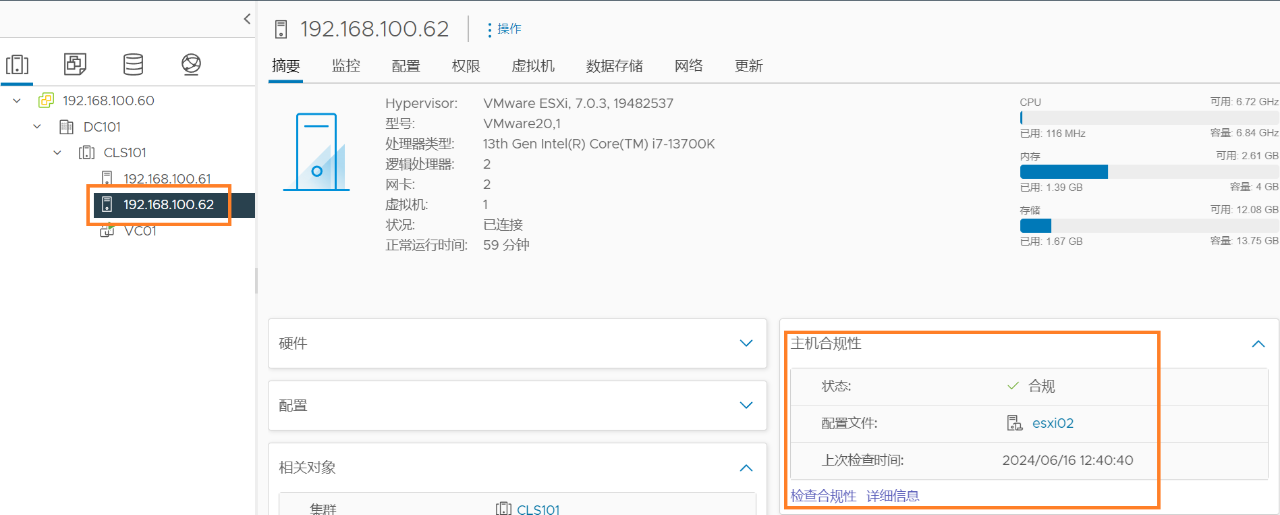Click the three-dot icon beside 操作

coord(489,30)
